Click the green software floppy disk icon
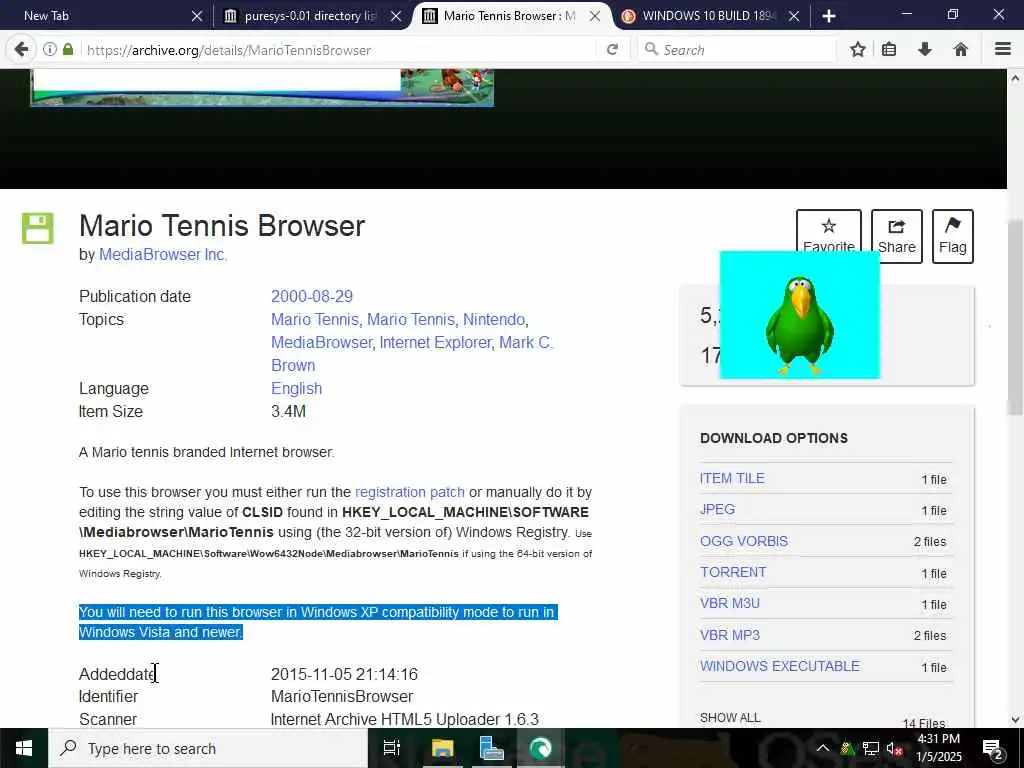The image size is (1024, 768). pos(38,228)
